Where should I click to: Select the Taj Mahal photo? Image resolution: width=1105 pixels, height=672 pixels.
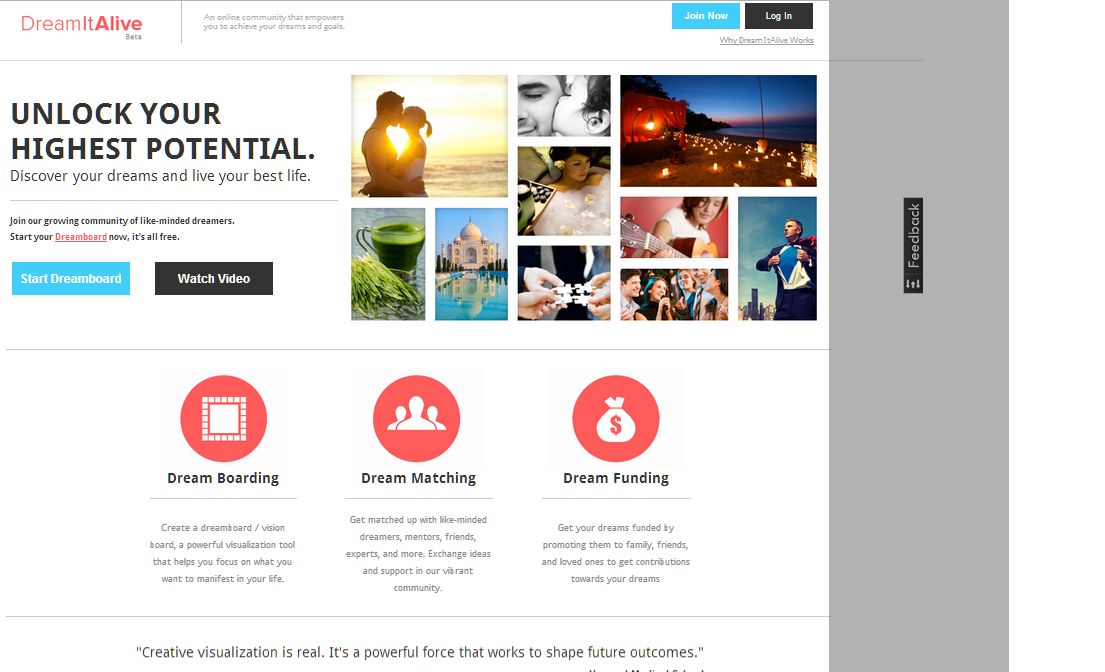(x=471, y=264)
